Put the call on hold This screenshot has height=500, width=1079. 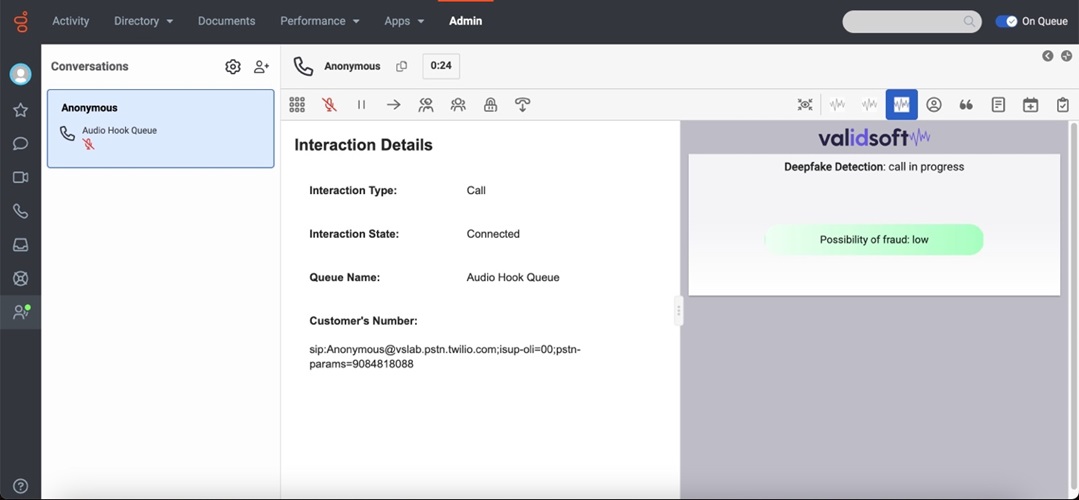(361, 104)
